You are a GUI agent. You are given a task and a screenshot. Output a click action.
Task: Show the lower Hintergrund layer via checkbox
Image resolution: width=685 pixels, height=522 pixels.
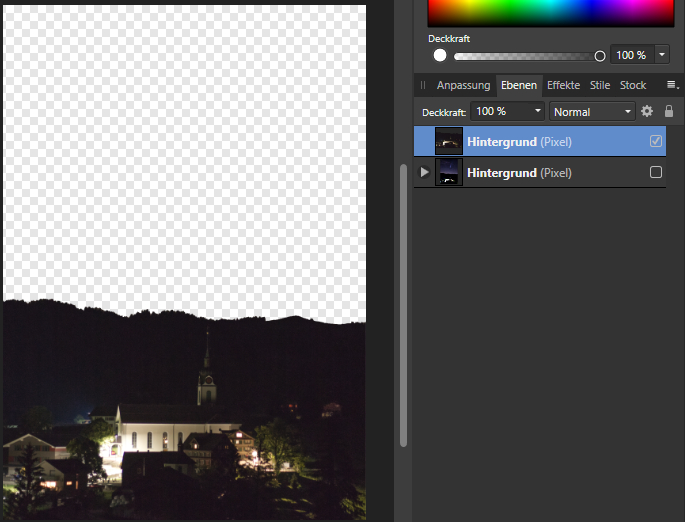[656, 172]
